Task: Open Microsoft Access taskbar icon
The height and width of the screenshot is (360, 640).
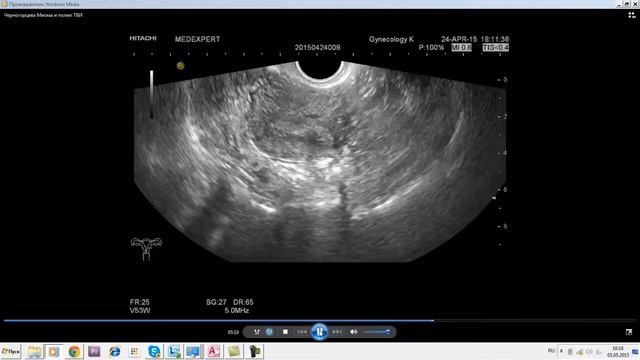Action: (x=214, y=351)
